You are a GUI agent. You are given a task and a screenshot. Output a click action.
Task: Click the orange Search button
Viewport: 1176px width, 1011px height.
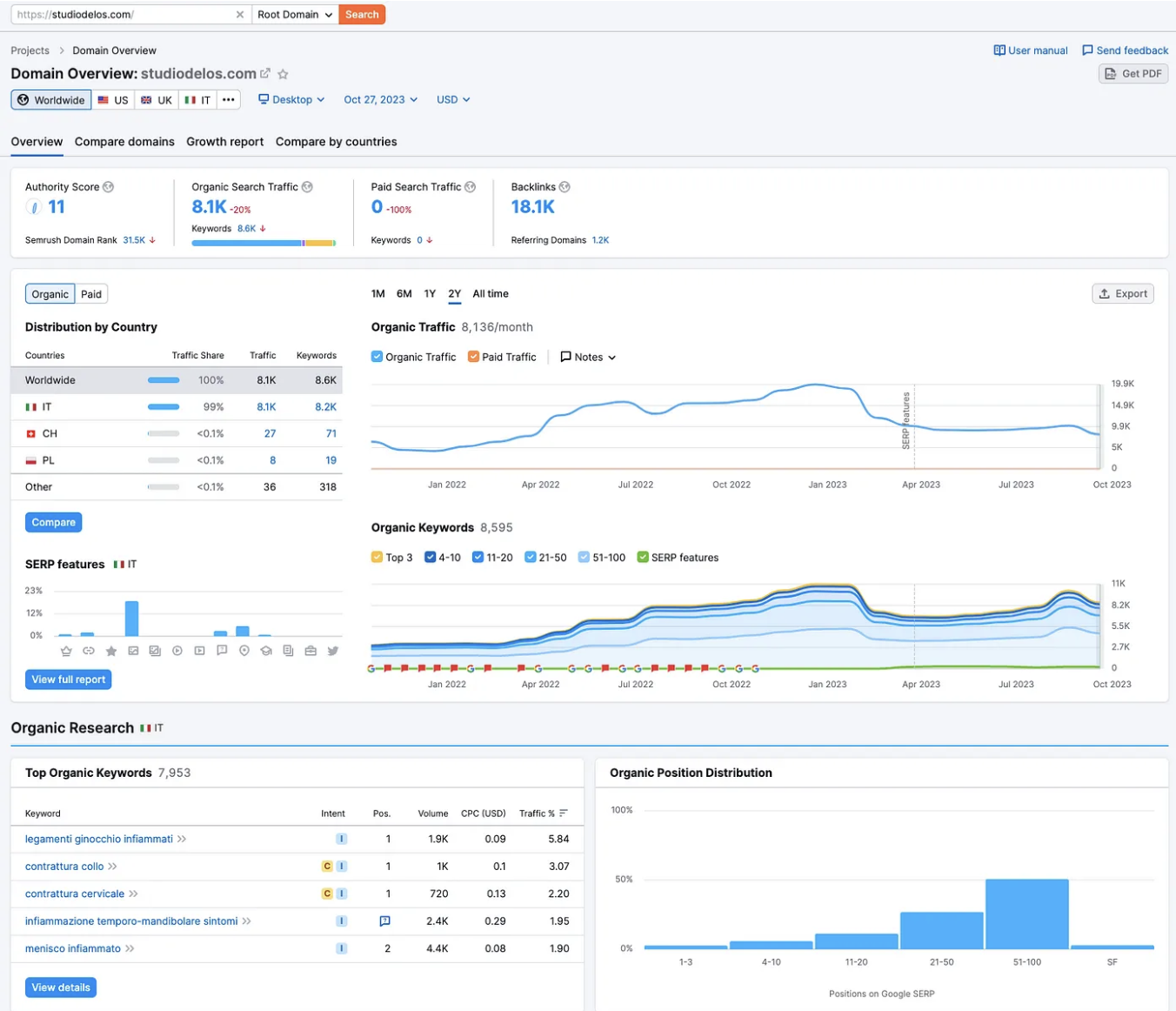[362, 15]
